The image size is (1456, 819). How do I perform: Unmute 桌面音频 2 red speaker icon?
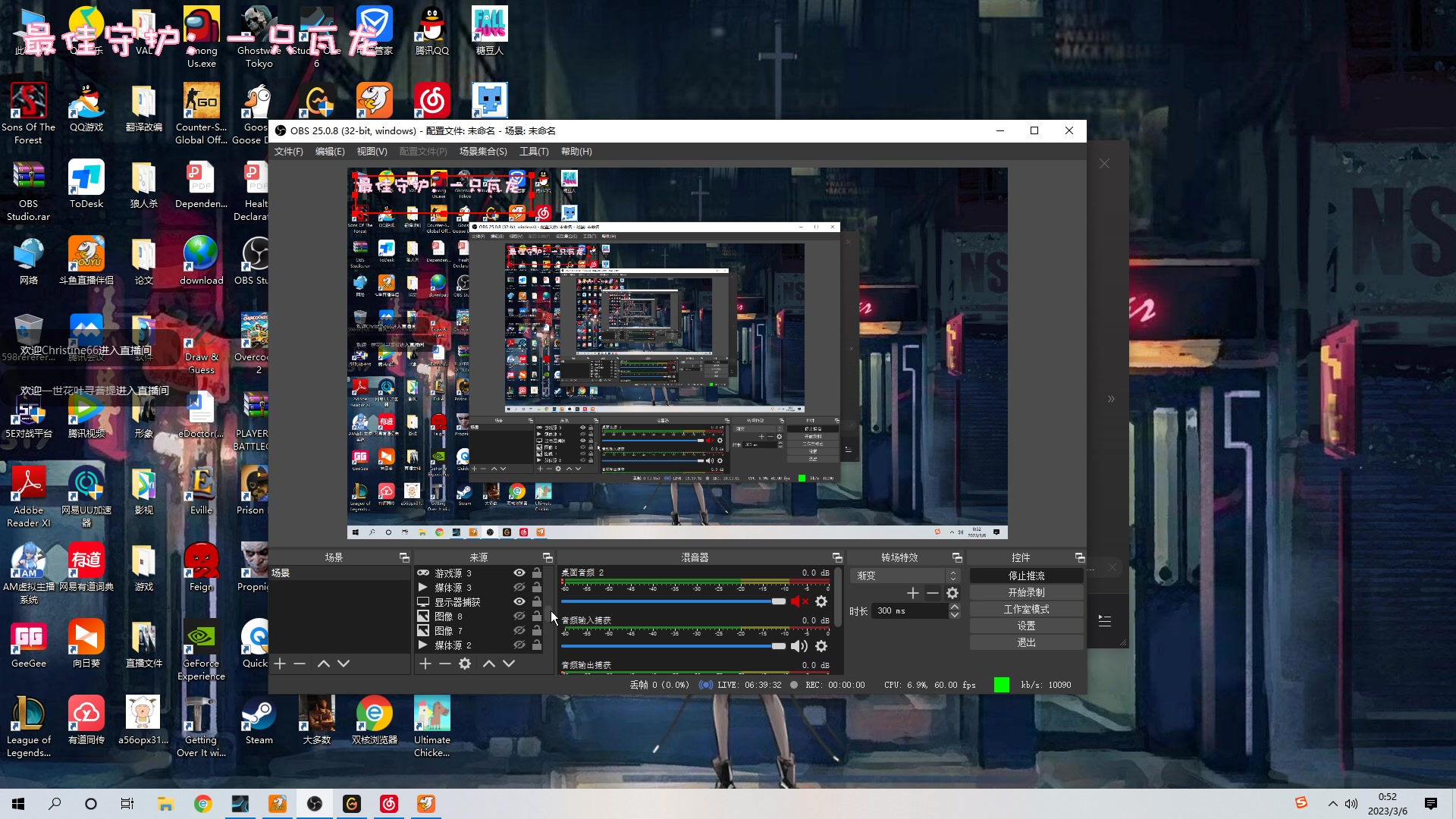pos(799,601)
